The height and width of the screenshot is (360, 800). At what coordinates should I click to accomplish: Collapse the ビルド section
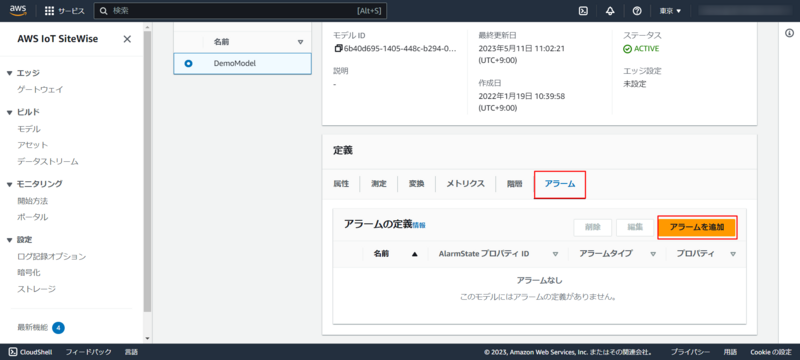(9, 112)
